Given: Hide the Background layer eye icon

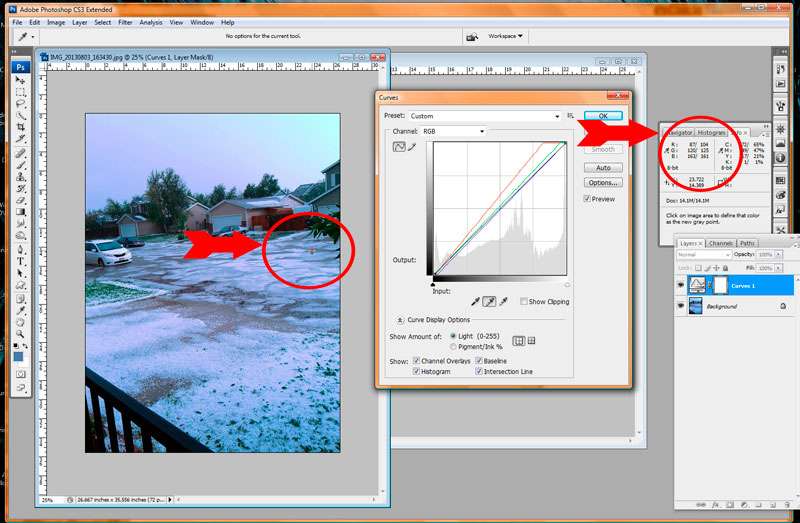Looking at the screenshot, I should (681, 306).
